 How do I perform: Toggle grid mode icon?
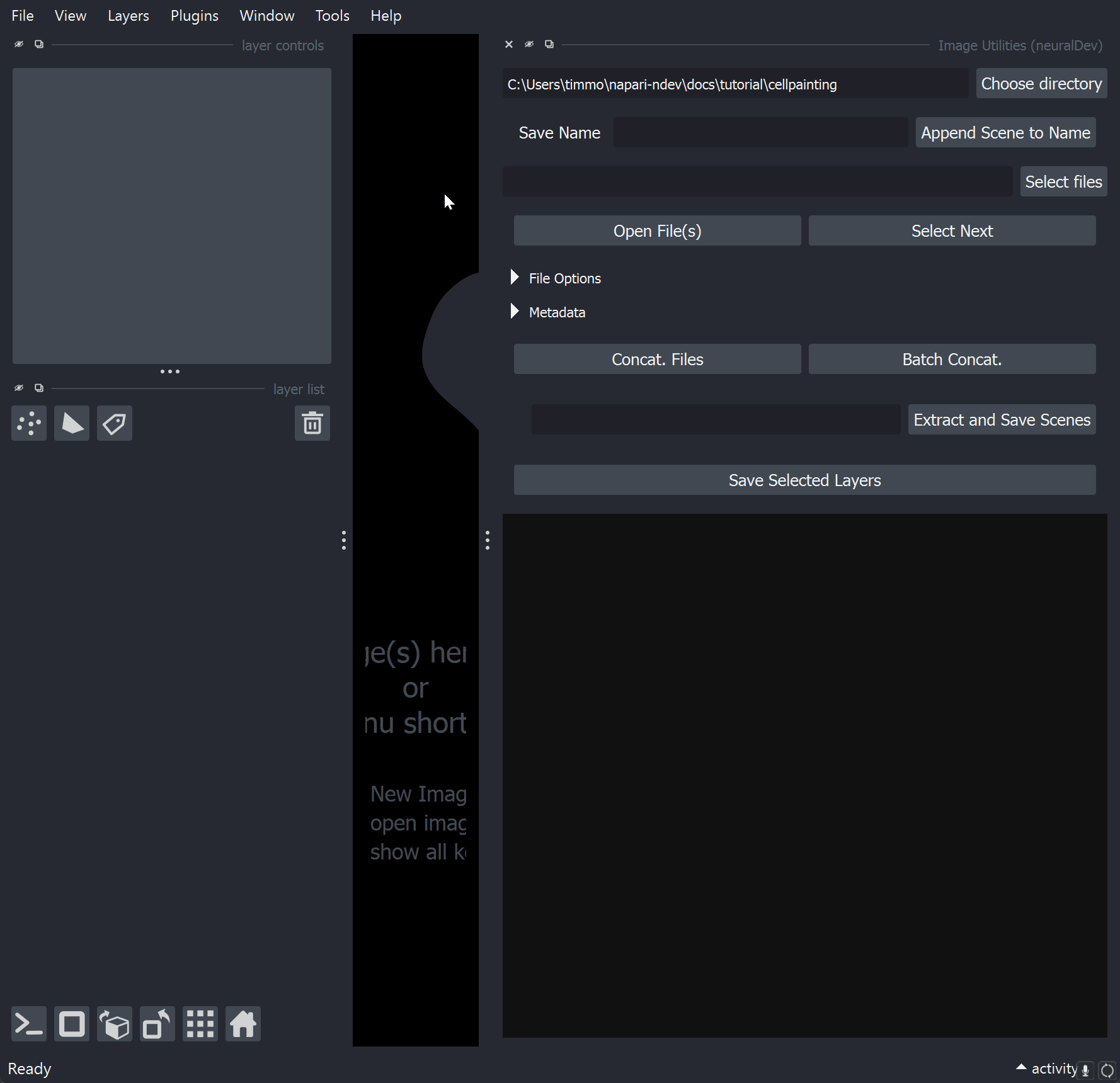[200, 1024]
